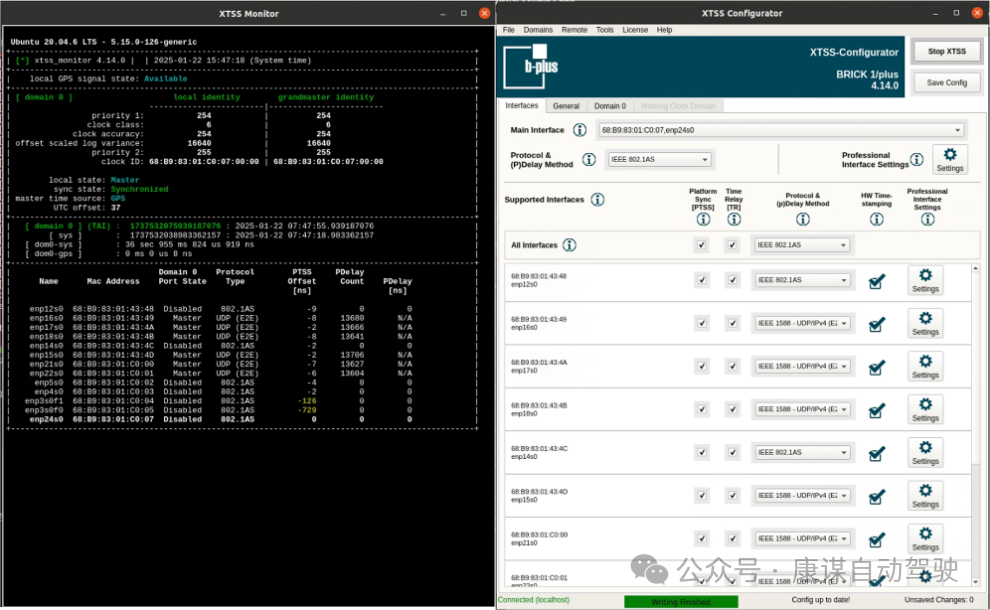Toggle the Platform Sync checkbox for enp18s0
This screenshot has height=610, width=990.
coord(701,409)
